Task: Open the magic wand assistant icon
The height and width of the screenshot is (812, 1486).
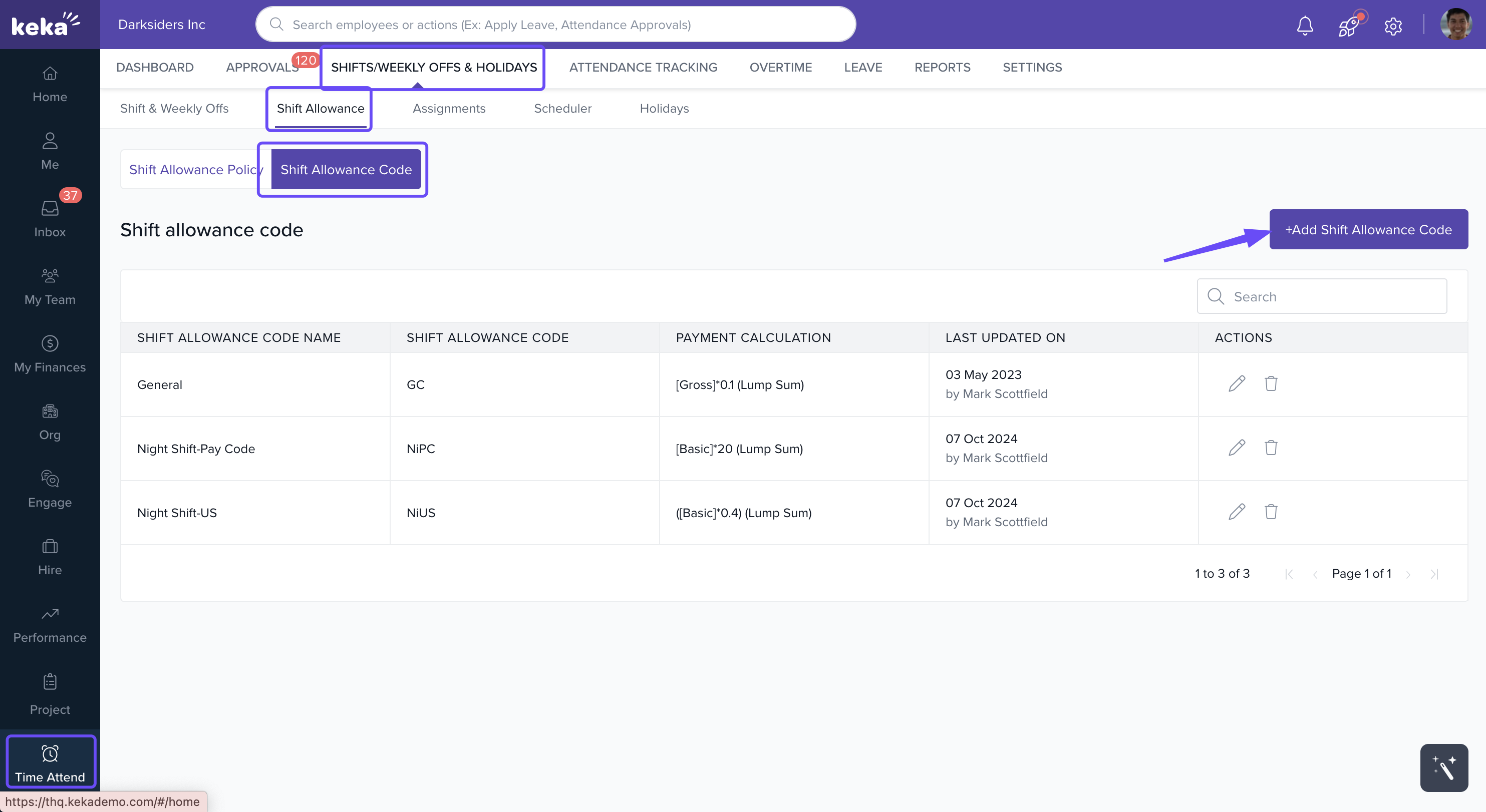Action: [x=1444, y=767]
